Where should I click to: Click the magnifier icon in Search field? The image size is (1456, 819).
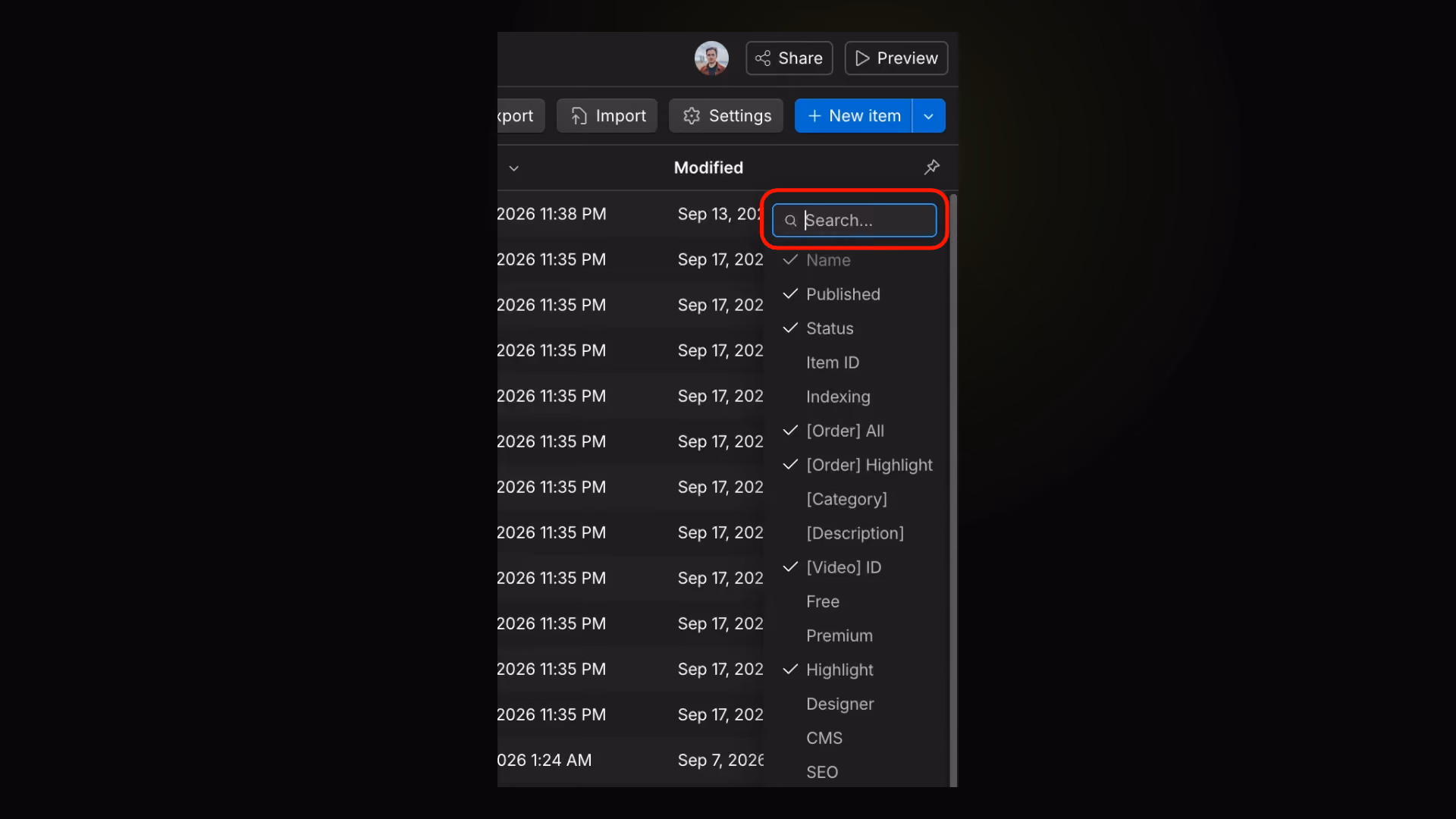(790, 221)
